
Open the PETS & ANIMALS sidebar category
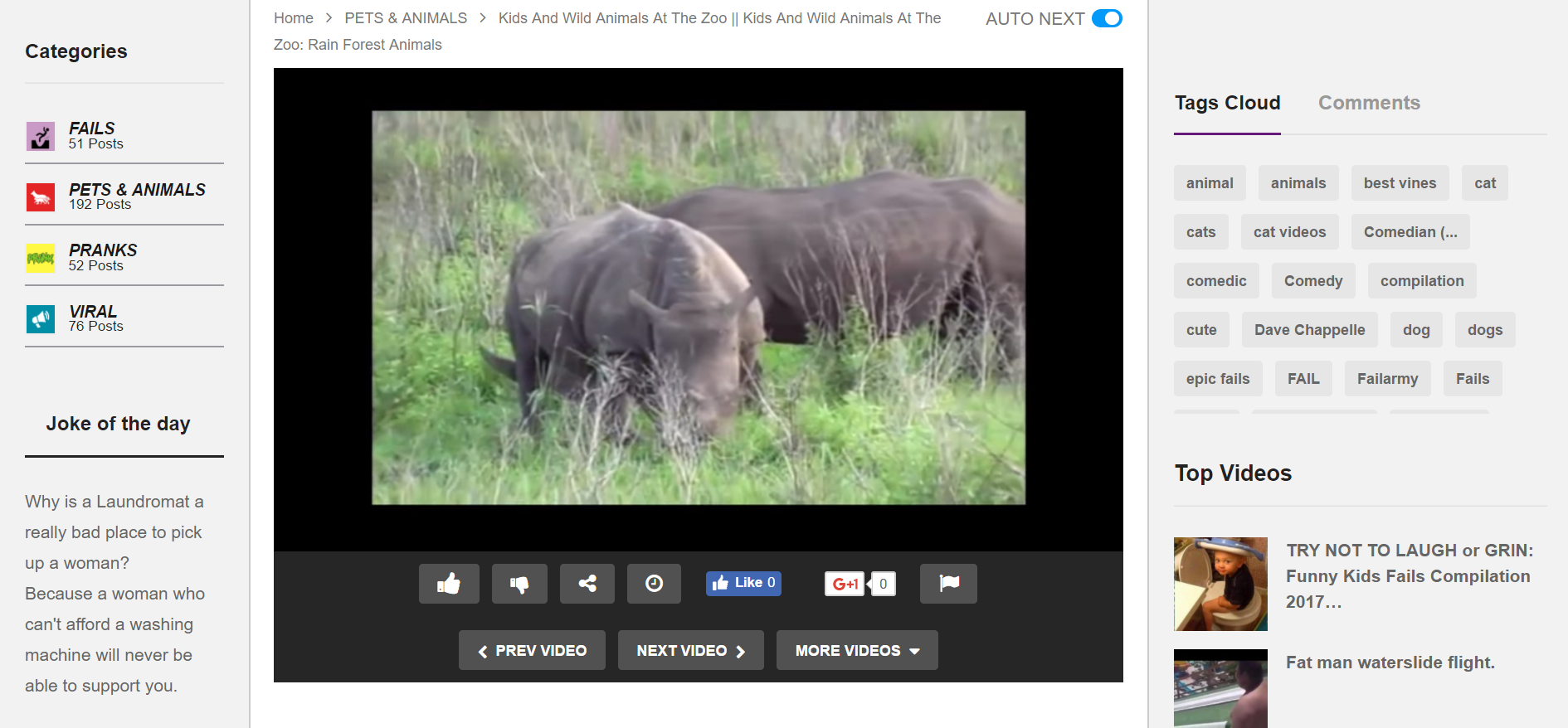coord(137,190)
